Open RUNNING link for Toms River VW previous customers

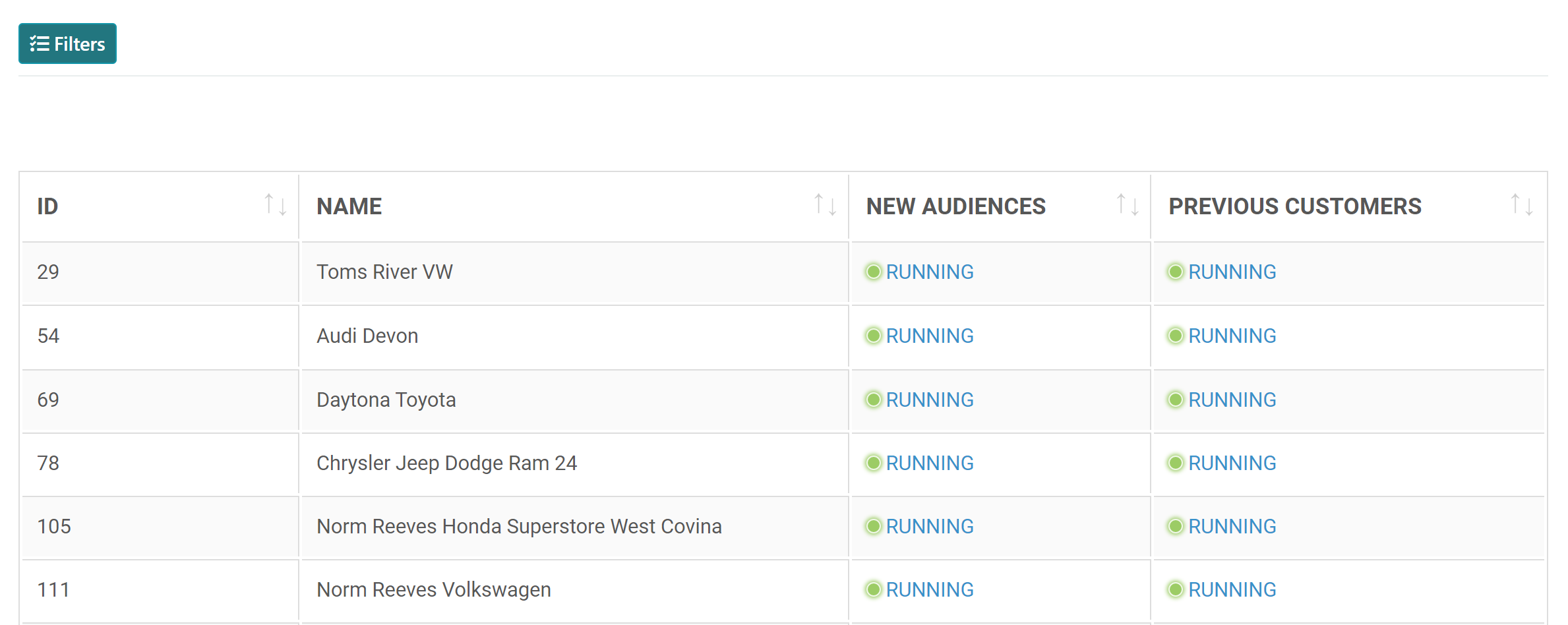[x=1232, y=272]
